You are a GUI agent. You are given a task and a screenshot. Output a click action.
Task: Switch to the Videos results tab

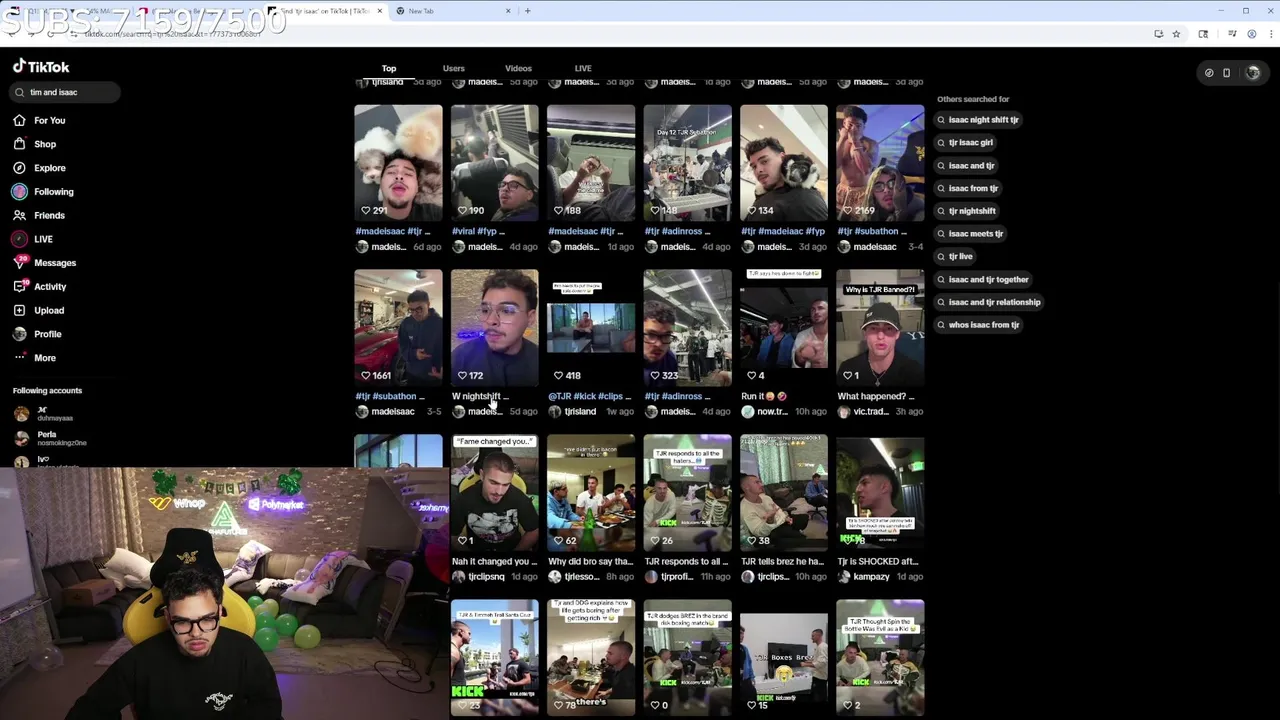coord(518,68)
